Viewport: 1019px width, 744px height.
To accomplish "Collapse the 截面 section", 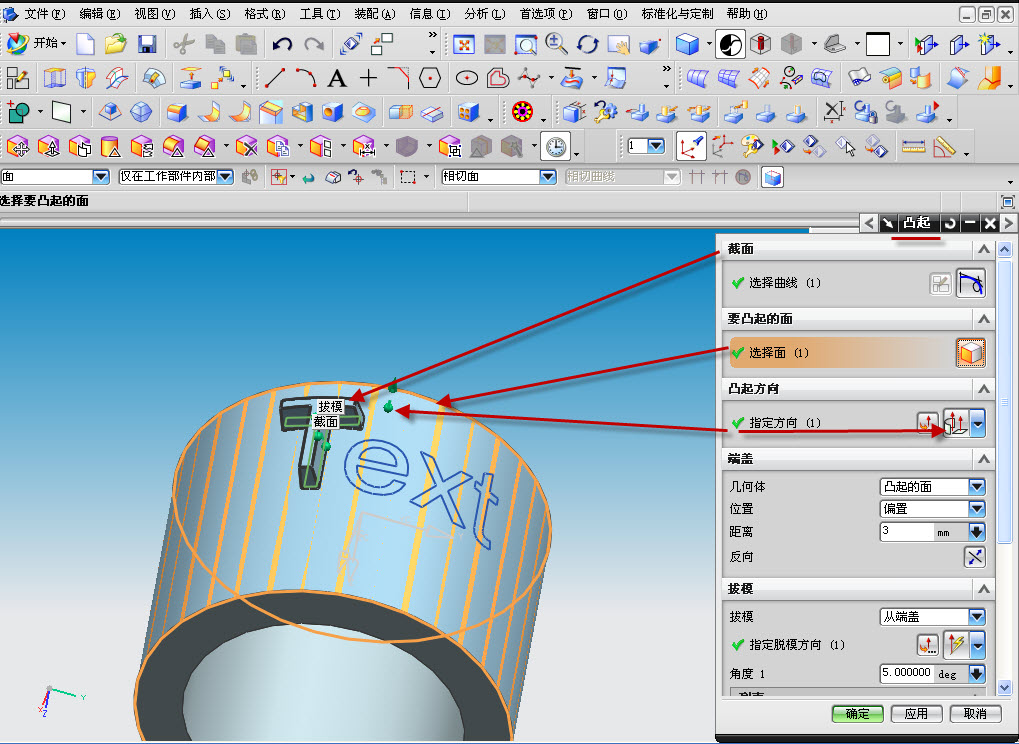I will coord(984,249).
